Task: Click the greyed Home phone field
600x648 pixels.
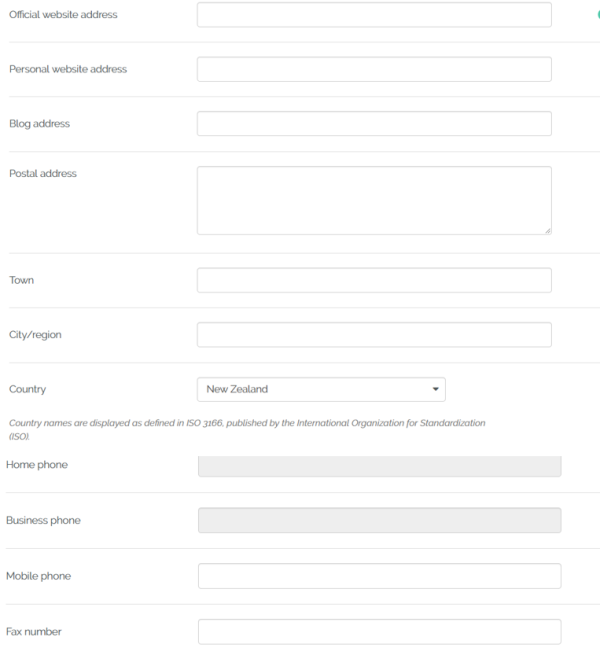Action: (x=379, y=466)
